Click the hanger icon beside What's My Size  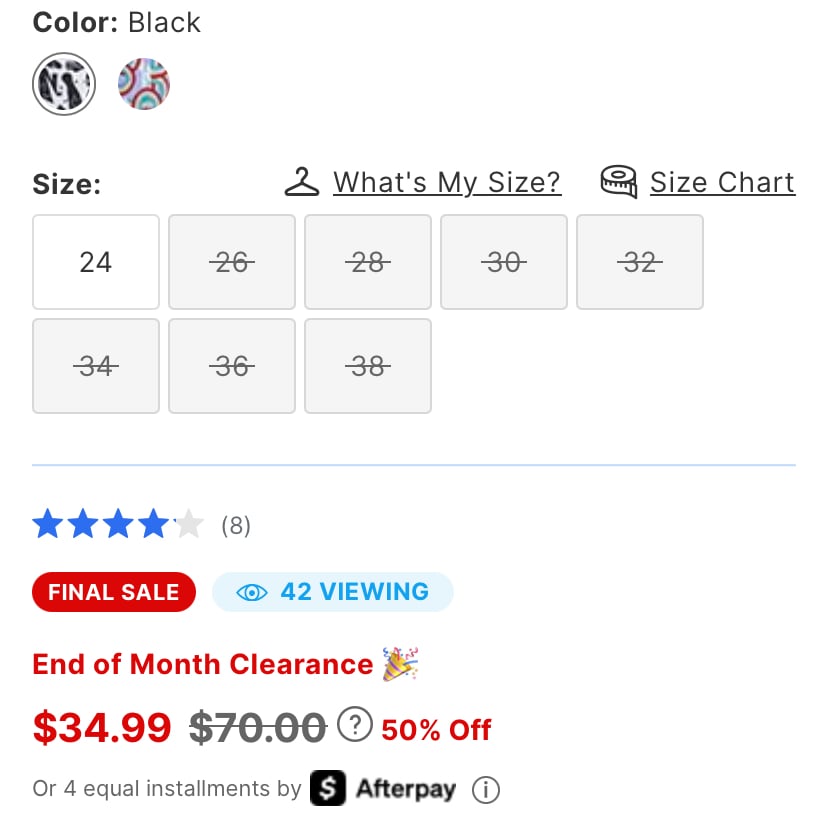(302, 182)
